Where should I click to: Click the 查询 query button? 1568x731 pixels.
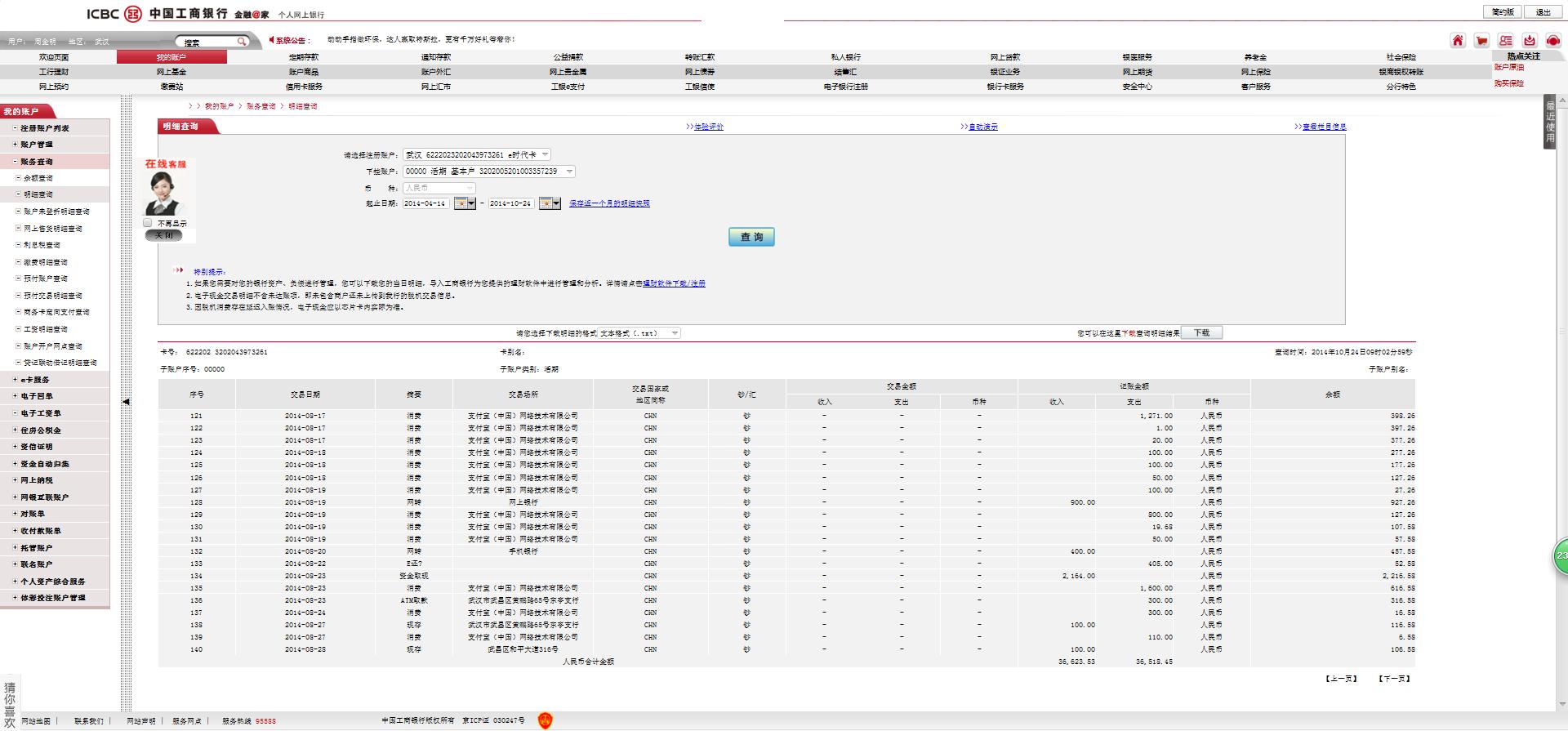(751, 237)
